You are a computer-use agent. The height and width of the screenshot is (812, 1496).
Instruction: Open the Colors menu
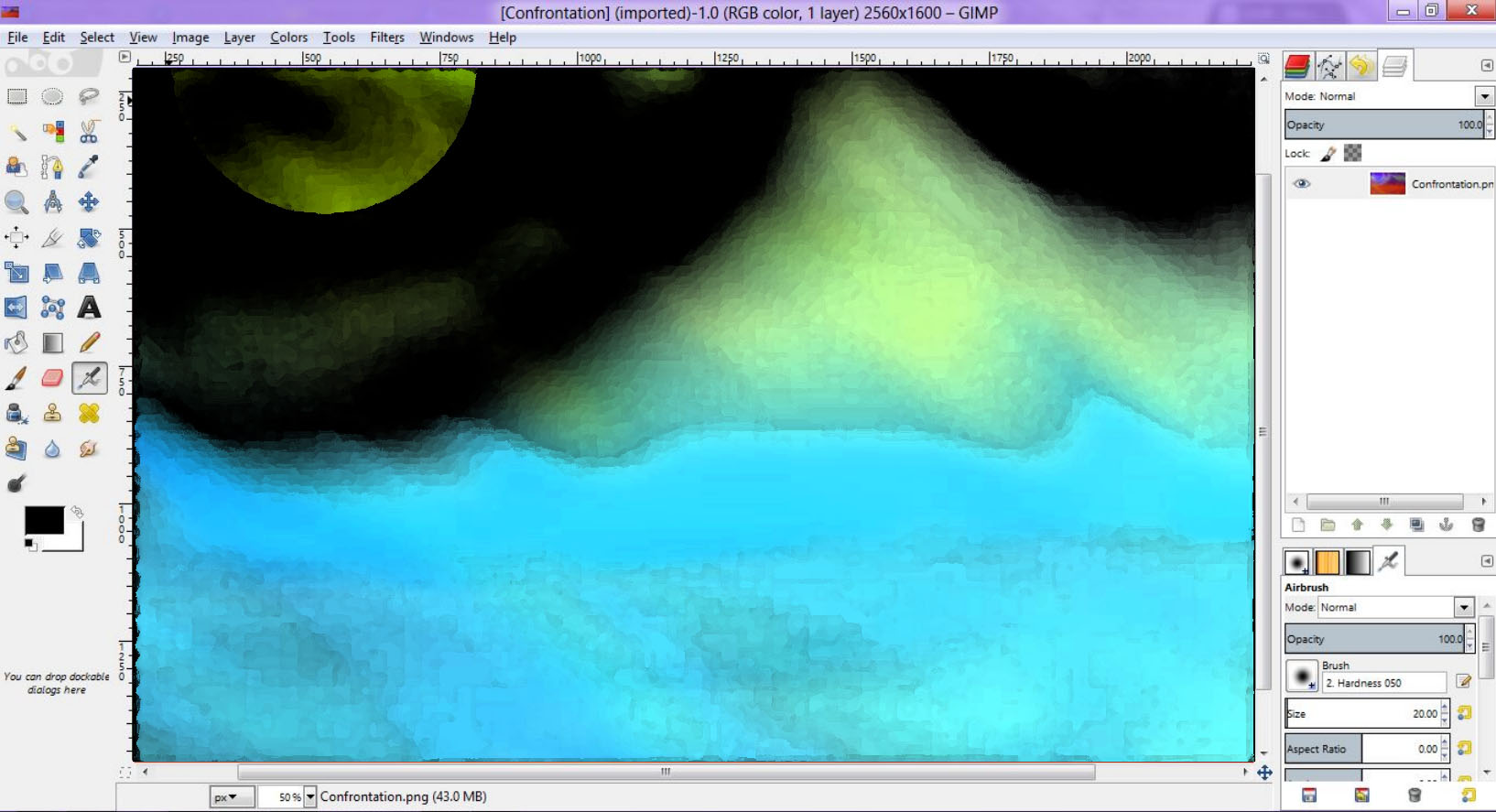click(288, 38)
